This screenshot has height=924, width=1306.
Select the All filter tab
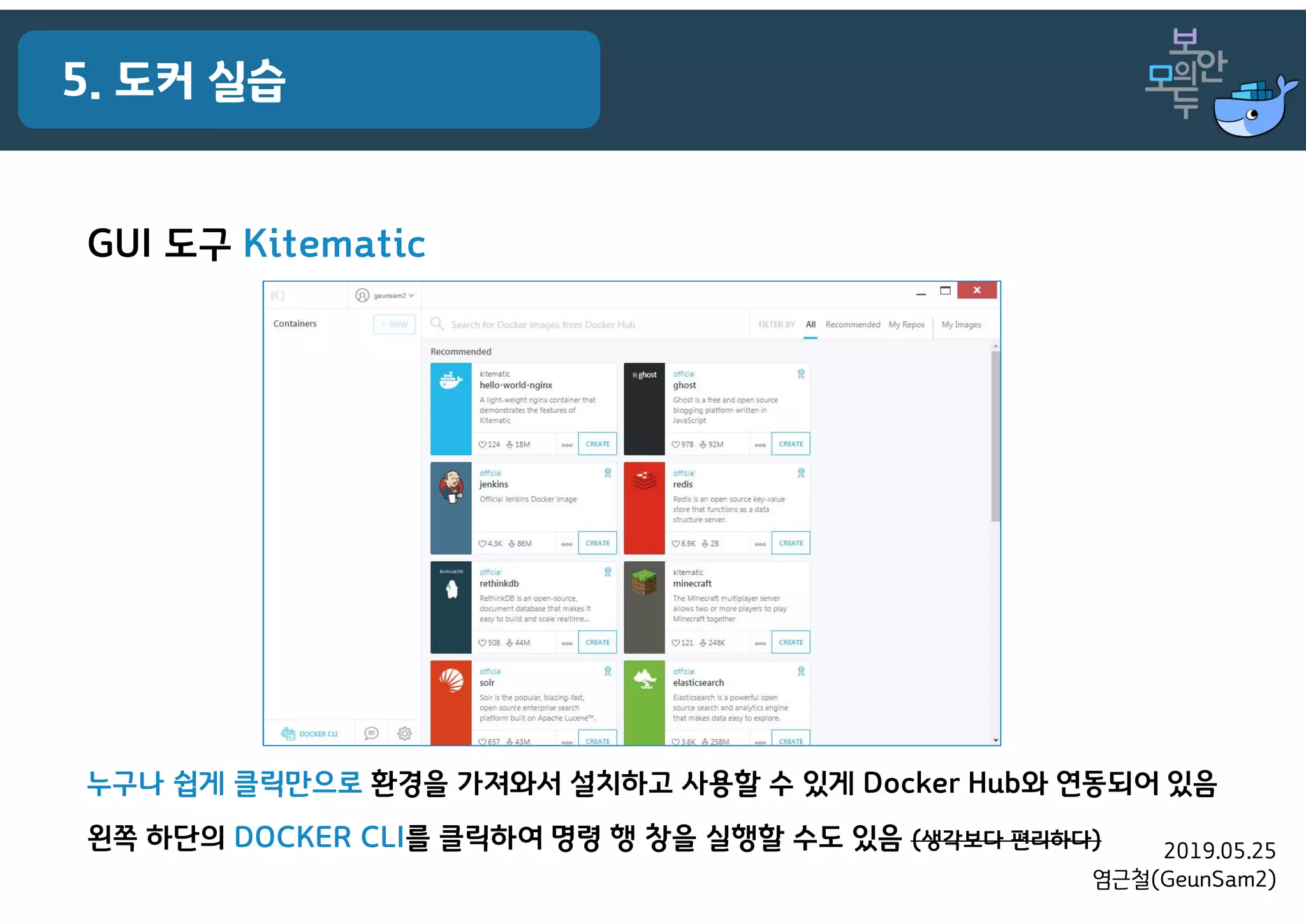[x=811, y=325]
